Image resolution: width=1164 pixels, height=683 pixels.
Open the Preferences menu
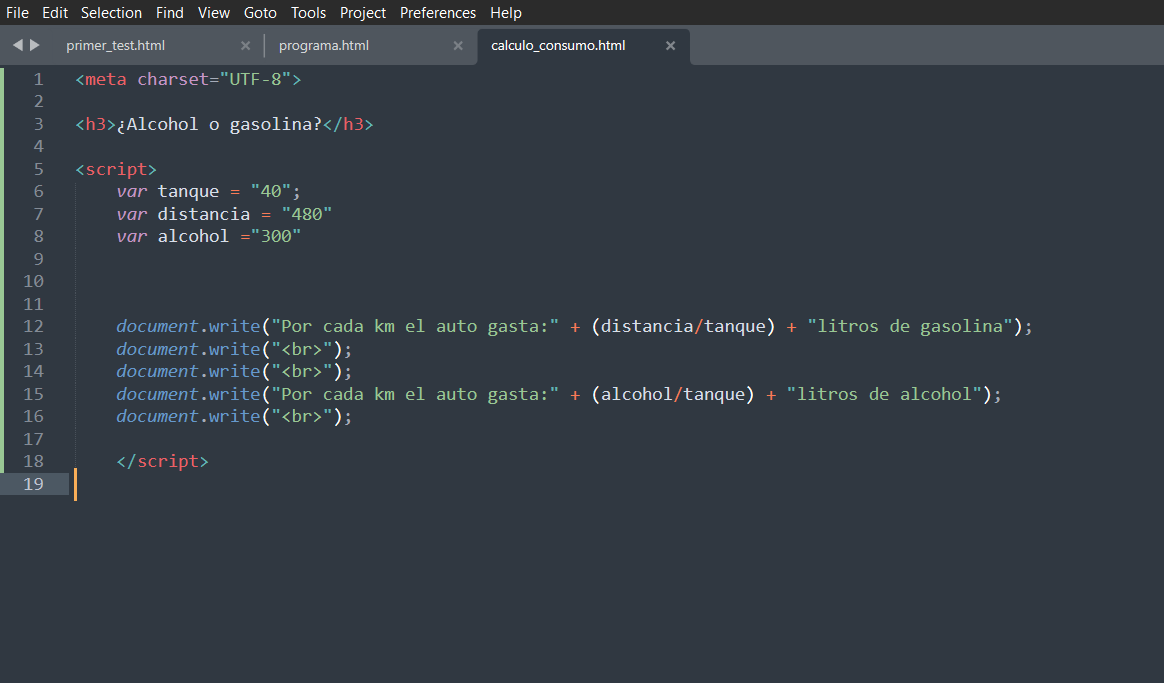[438, 13]
